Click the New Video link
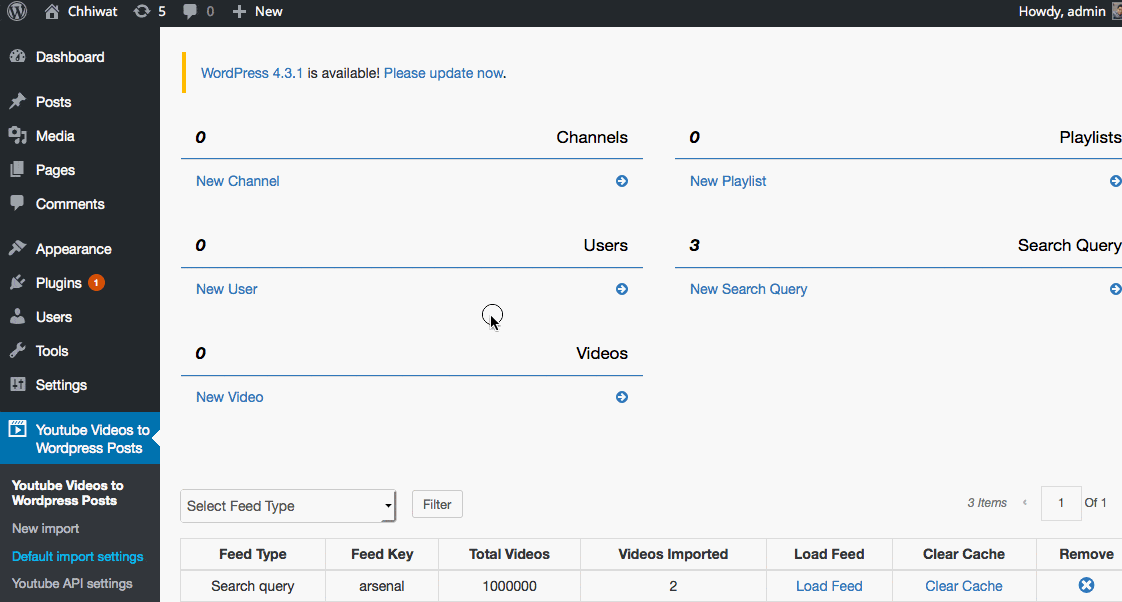This screenshot has width=1122, height=602. pyautogui.click(x=230, y=397)
